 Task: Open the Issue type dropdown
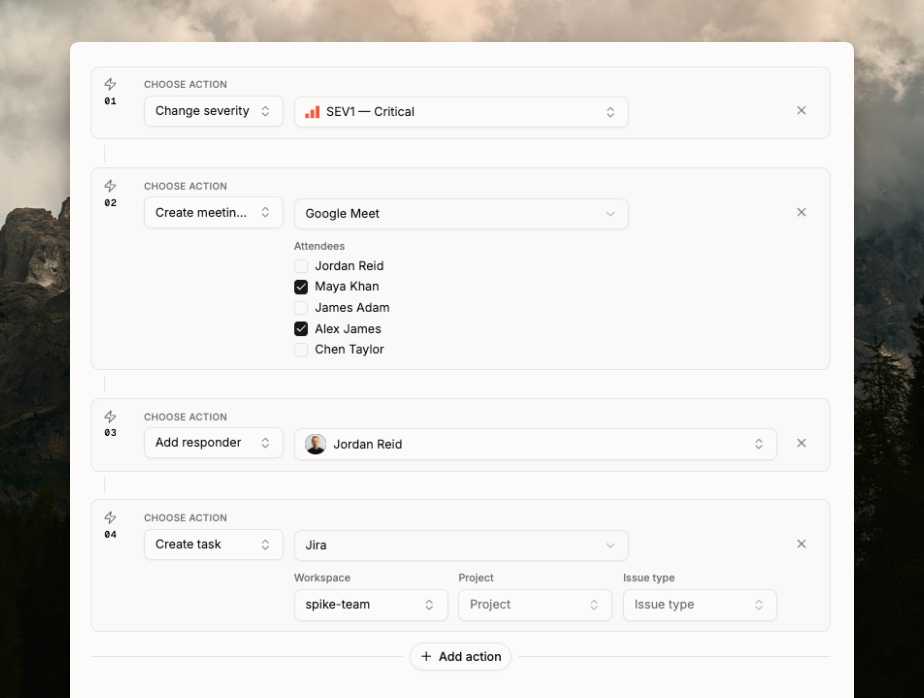pyautogui.click(x=699, y=605)
